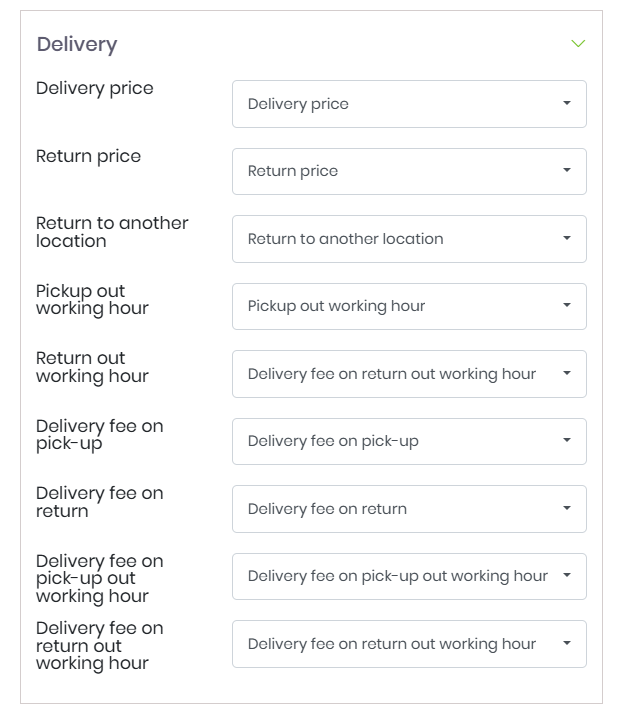Open the Return price dropdown
Screen dimensions: 622x713
coord(408,171)
